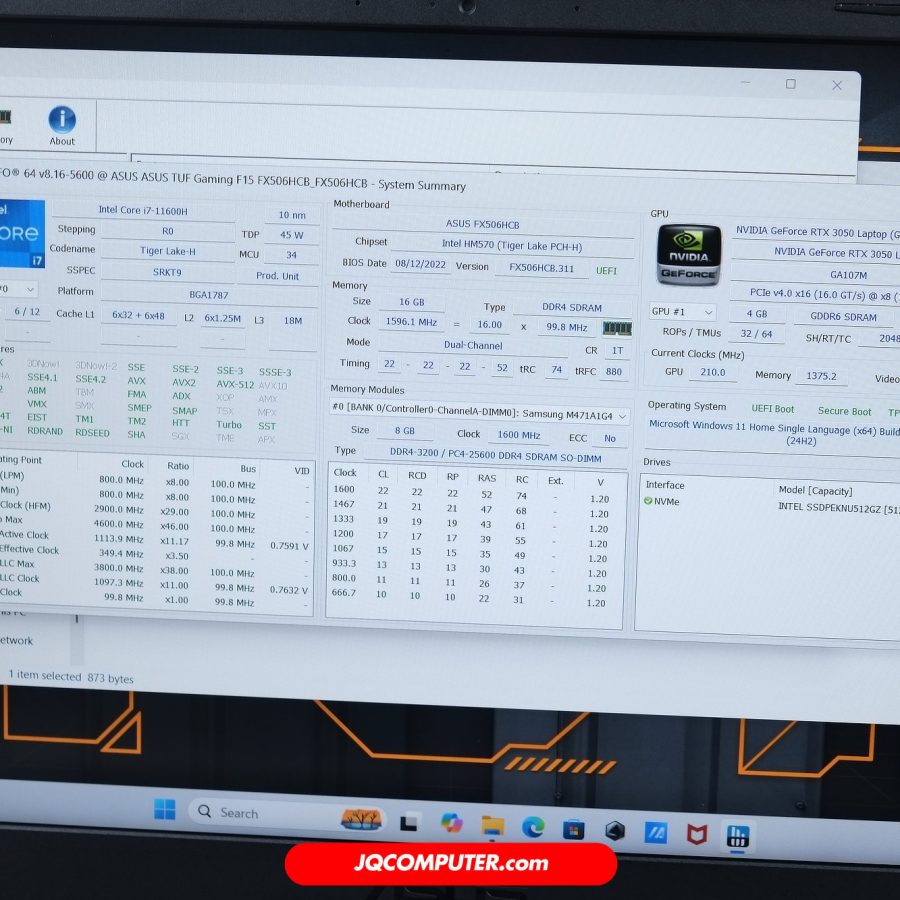
Task: Open the CPU selector dropdown under the Intel logo
Action: click(18, 289)
